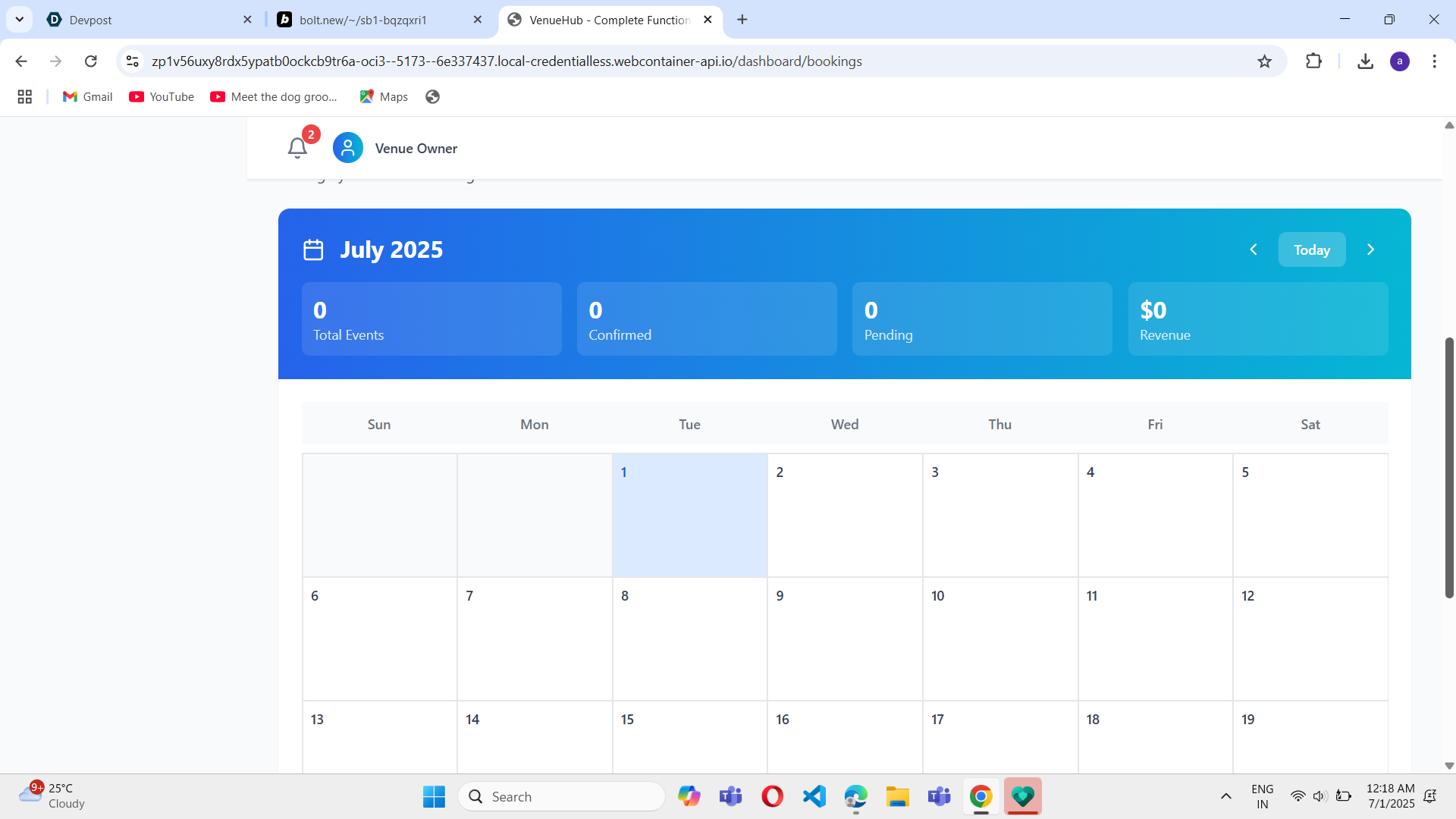Open Chrome extensions puzzle icon
This screenshot has height=819, width=1456.
[1313, 61]
